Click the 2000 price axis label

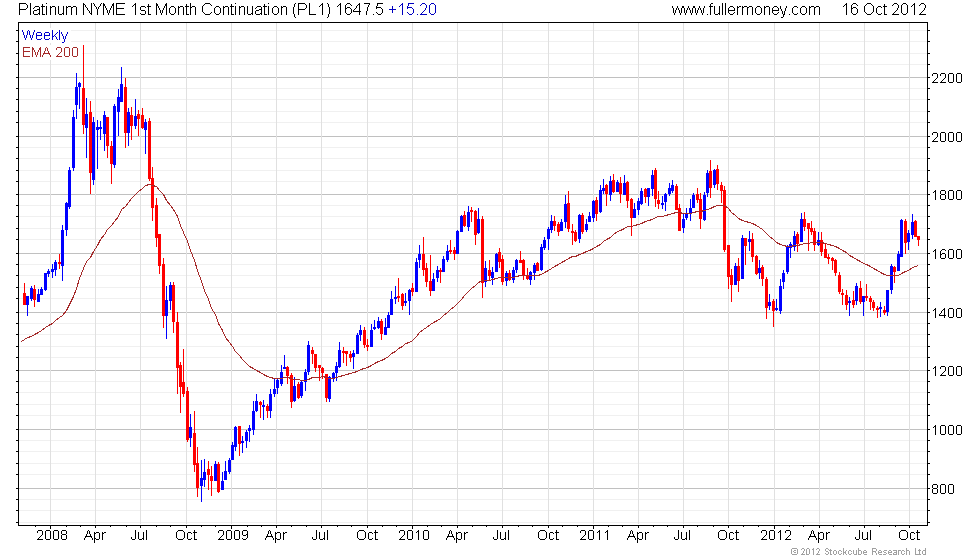pos(946,138)
